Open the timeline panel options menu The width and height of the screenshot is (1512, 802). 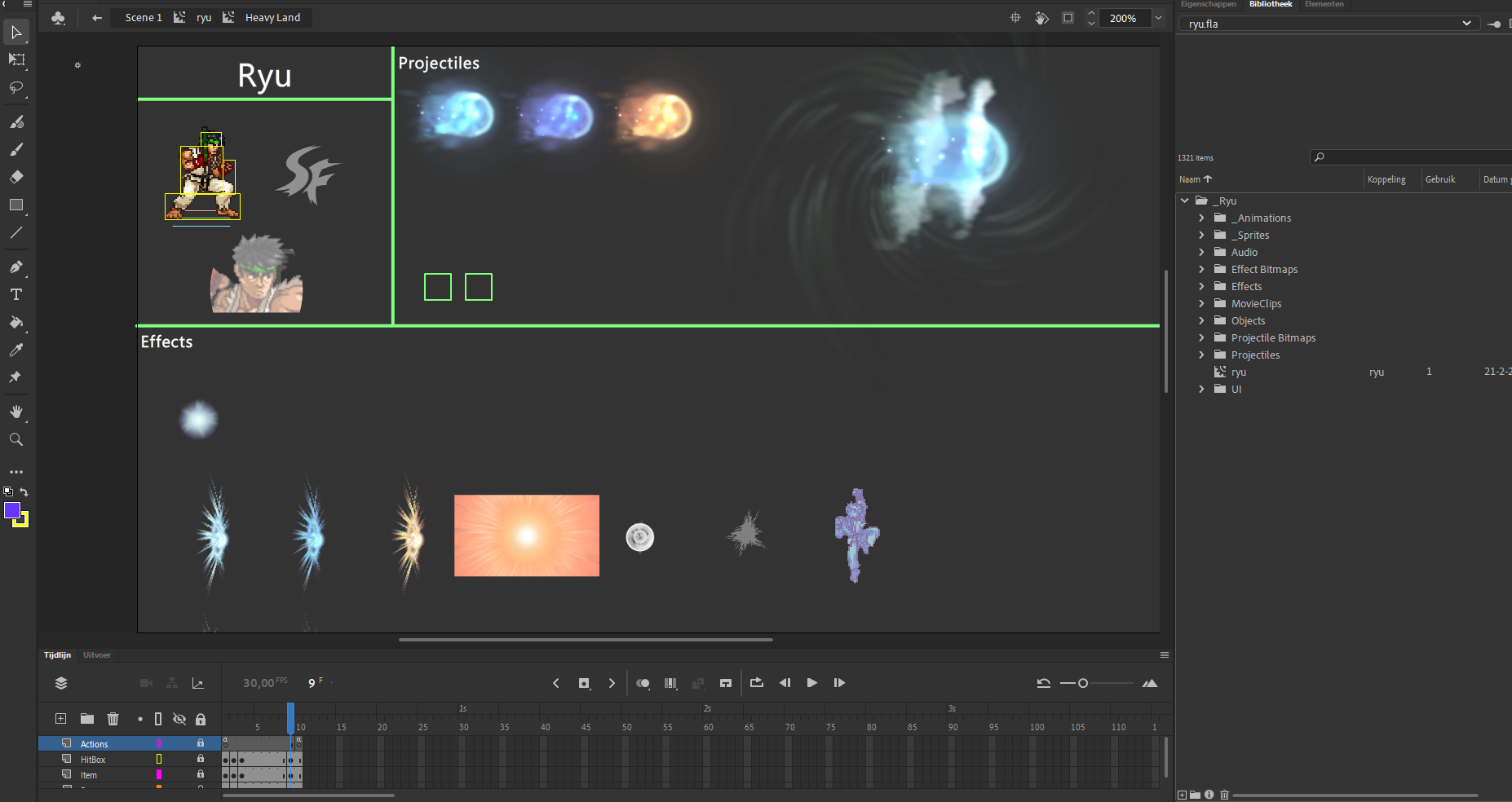[x=1165, y=655]
